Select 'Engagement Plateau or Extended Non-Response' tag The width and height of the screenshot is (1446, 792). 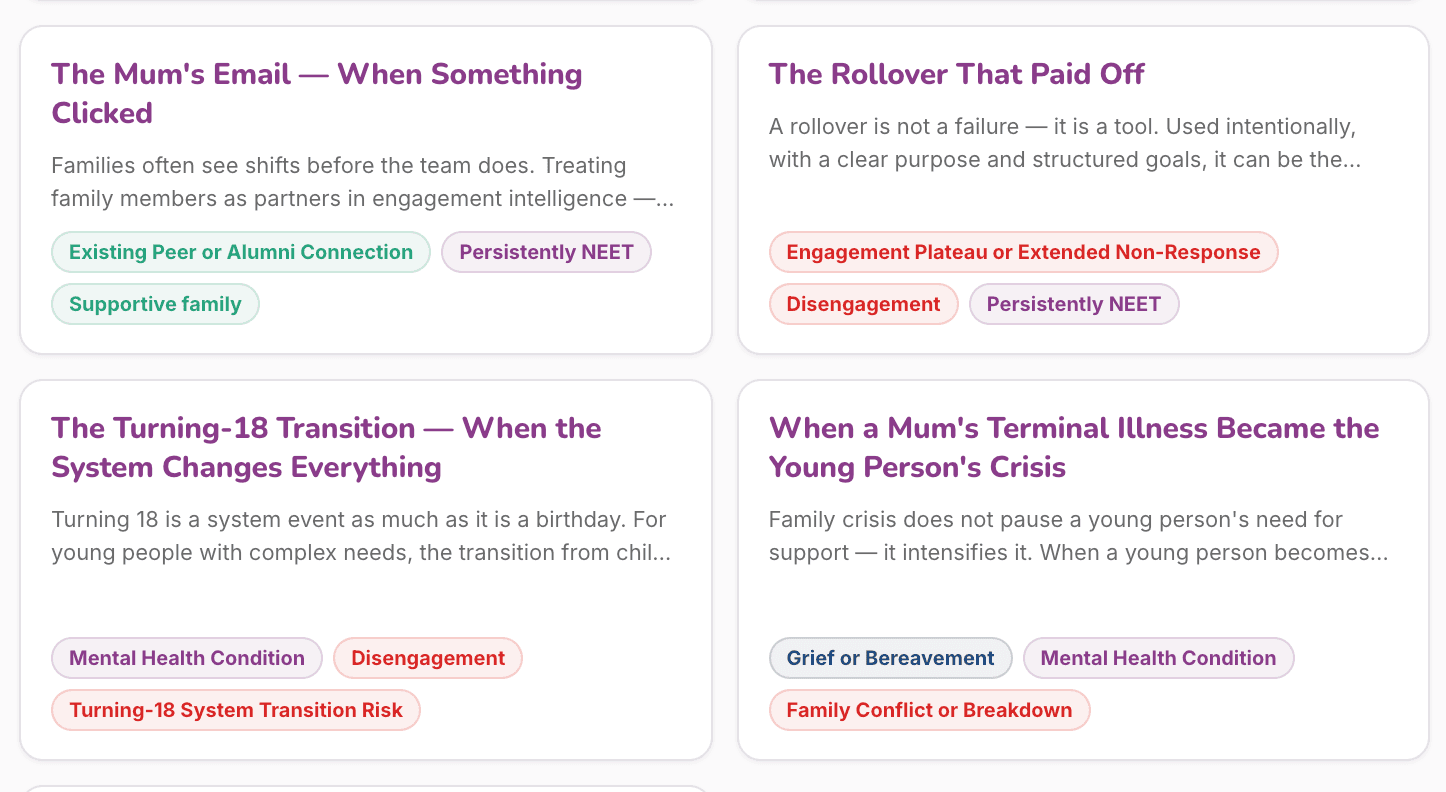click(x=1023, y=252)
